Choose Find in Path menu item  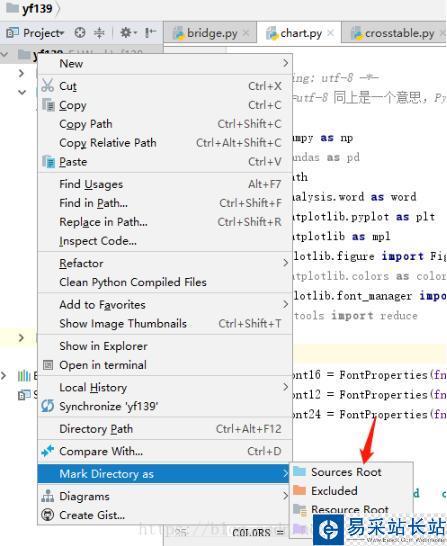click(165, 203)
